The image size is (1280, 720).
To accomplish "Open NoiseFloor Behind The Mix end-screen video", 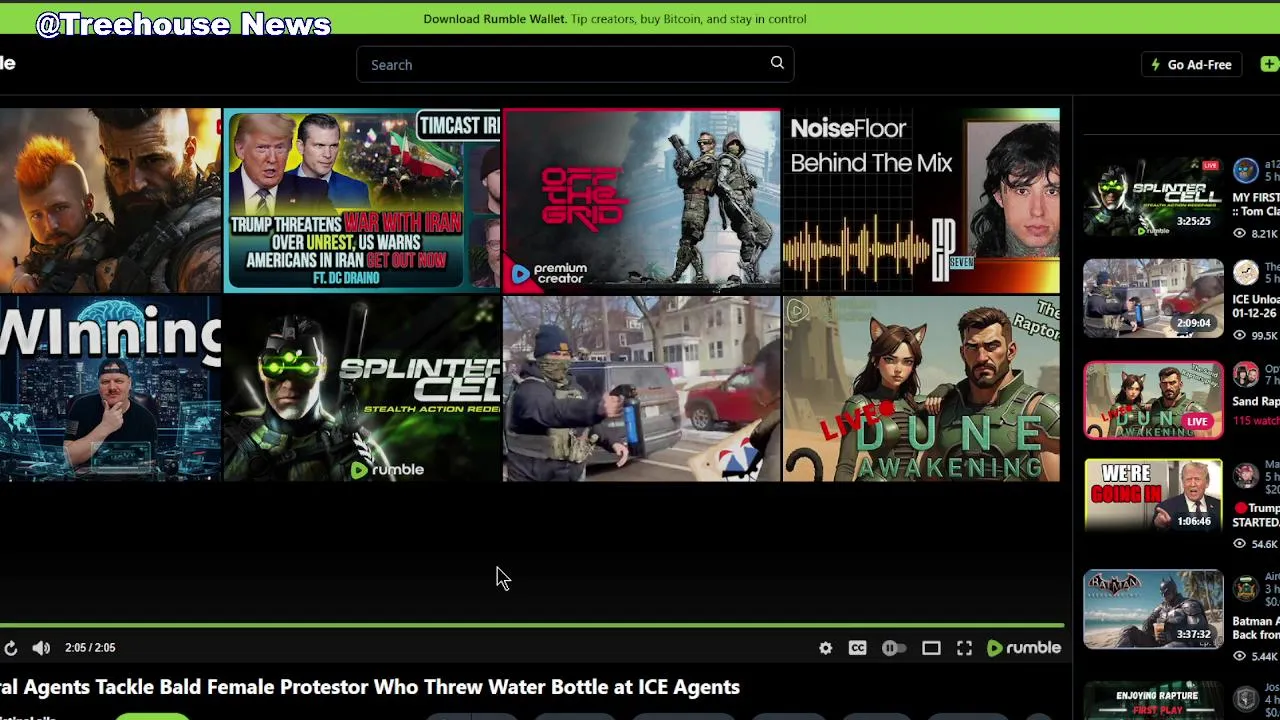I will 921,200.
